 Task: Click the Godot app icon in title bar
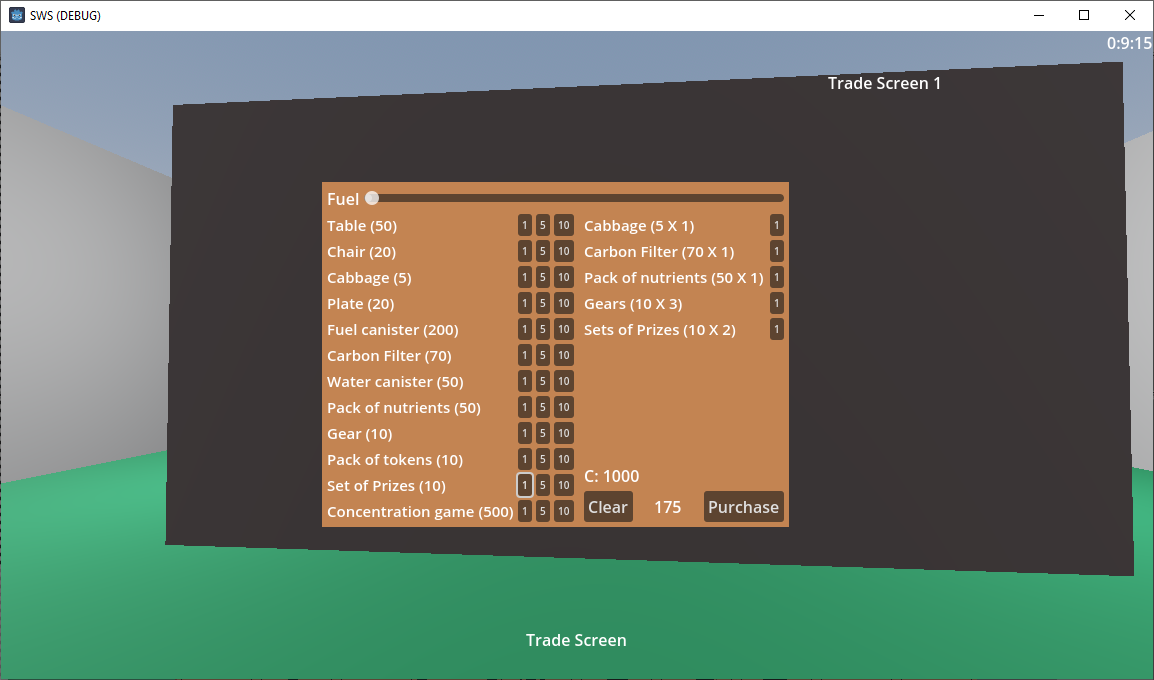(x=16, y=15)
